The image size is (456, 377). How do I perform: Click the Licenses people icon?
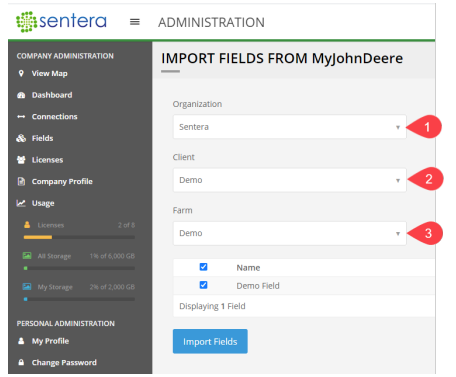coord(21,160)
